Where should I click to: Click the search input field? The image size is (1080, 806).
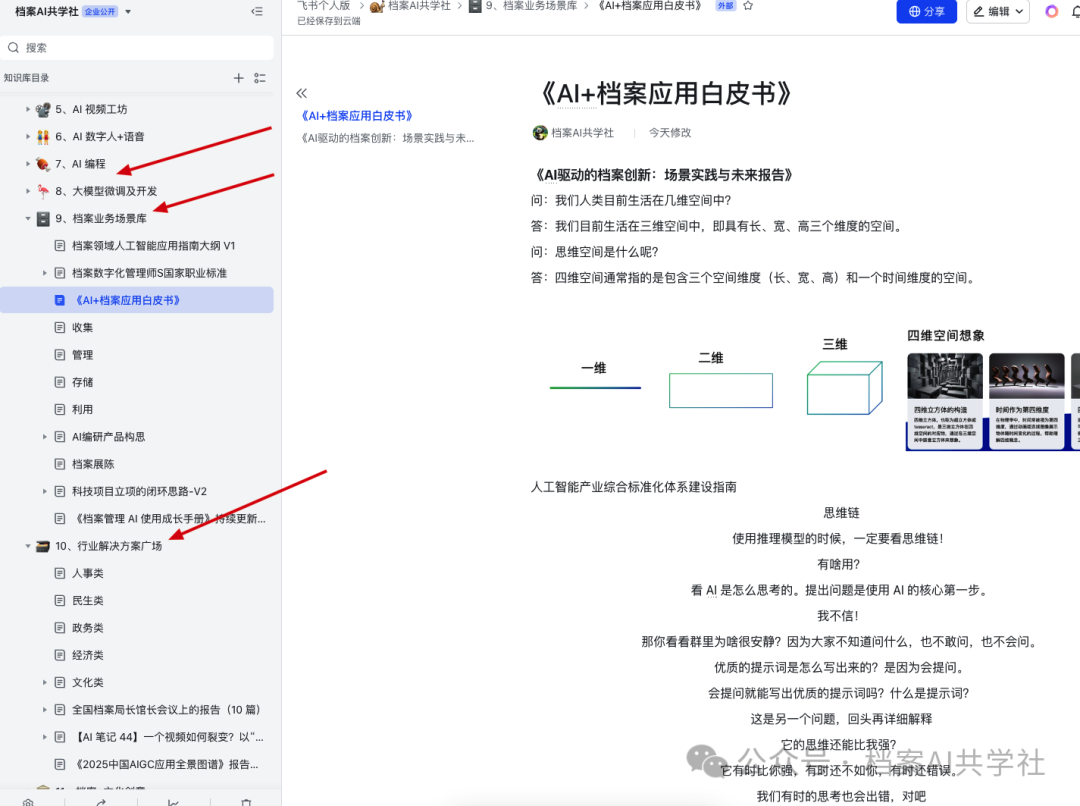[137, 48]
